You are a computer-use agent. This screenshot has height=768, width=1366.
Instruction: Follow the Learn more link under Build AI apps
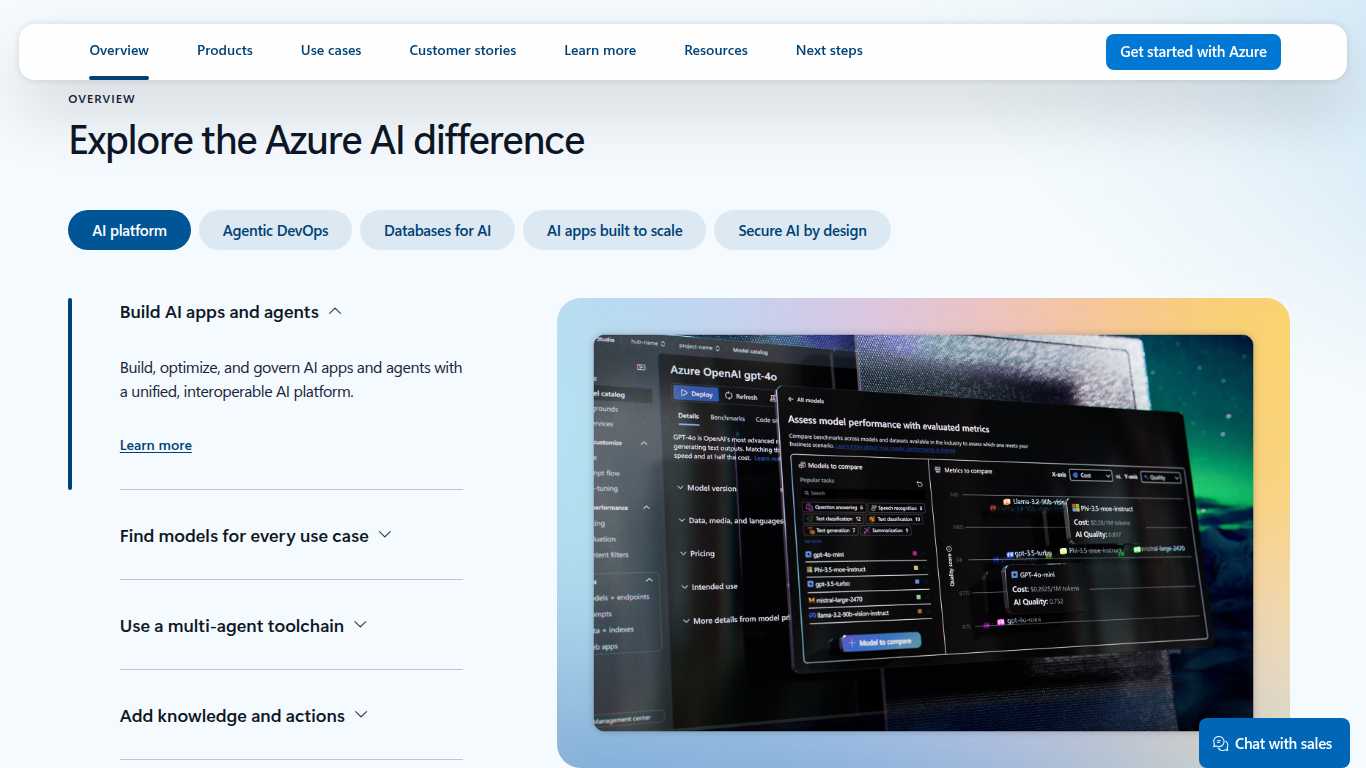tap(156, 446)
